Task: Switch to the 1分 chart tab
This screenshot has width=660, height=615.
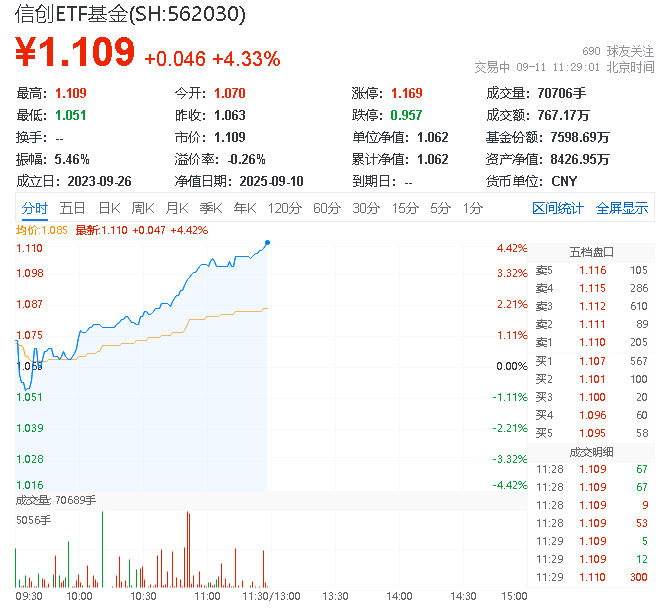Action: (473, 208)
